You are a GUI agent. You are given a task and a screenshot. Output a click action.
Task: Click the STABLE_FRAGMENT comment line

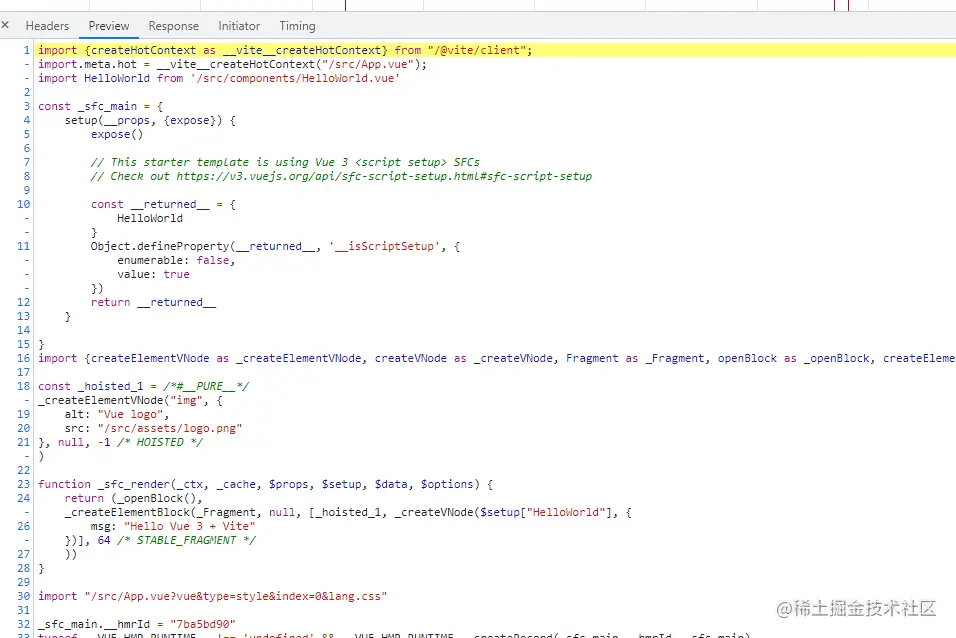click(x=160, y=540)
